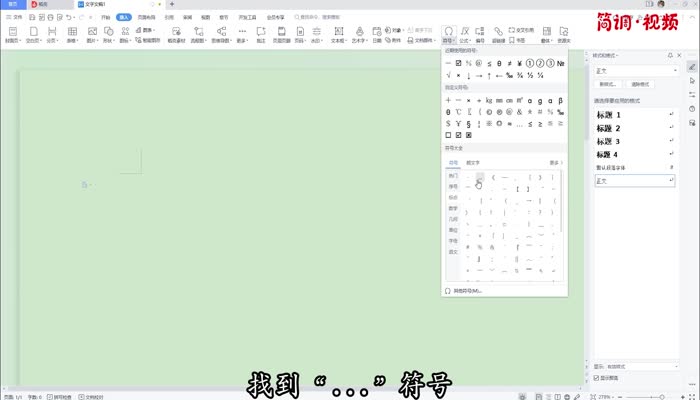Viewport: 700px width, 400px height.
Task: Click the New Style (新样式) button
Action: pos(608,84)
